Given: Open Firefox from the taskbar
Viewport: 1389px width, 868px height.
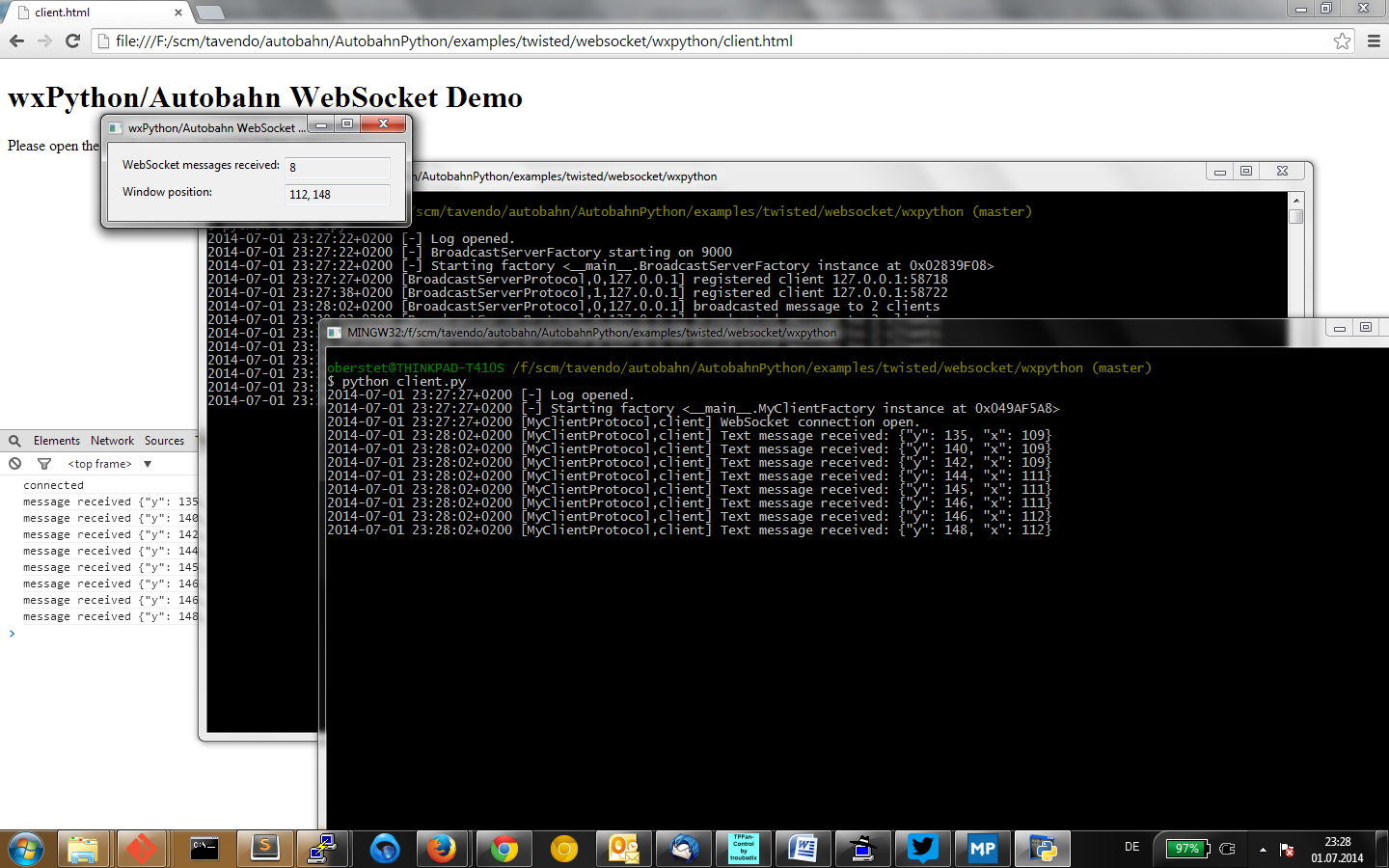Looking at the screenshot, I should (442, 849).
